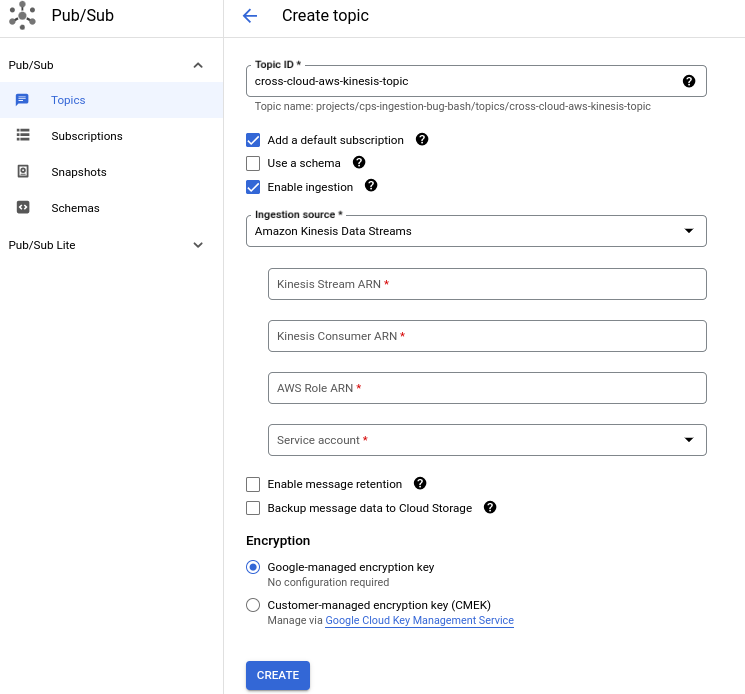Open Google Cloud Key Management Service link
The height and width of the screenshot is (694, 745).
(420, 620)
